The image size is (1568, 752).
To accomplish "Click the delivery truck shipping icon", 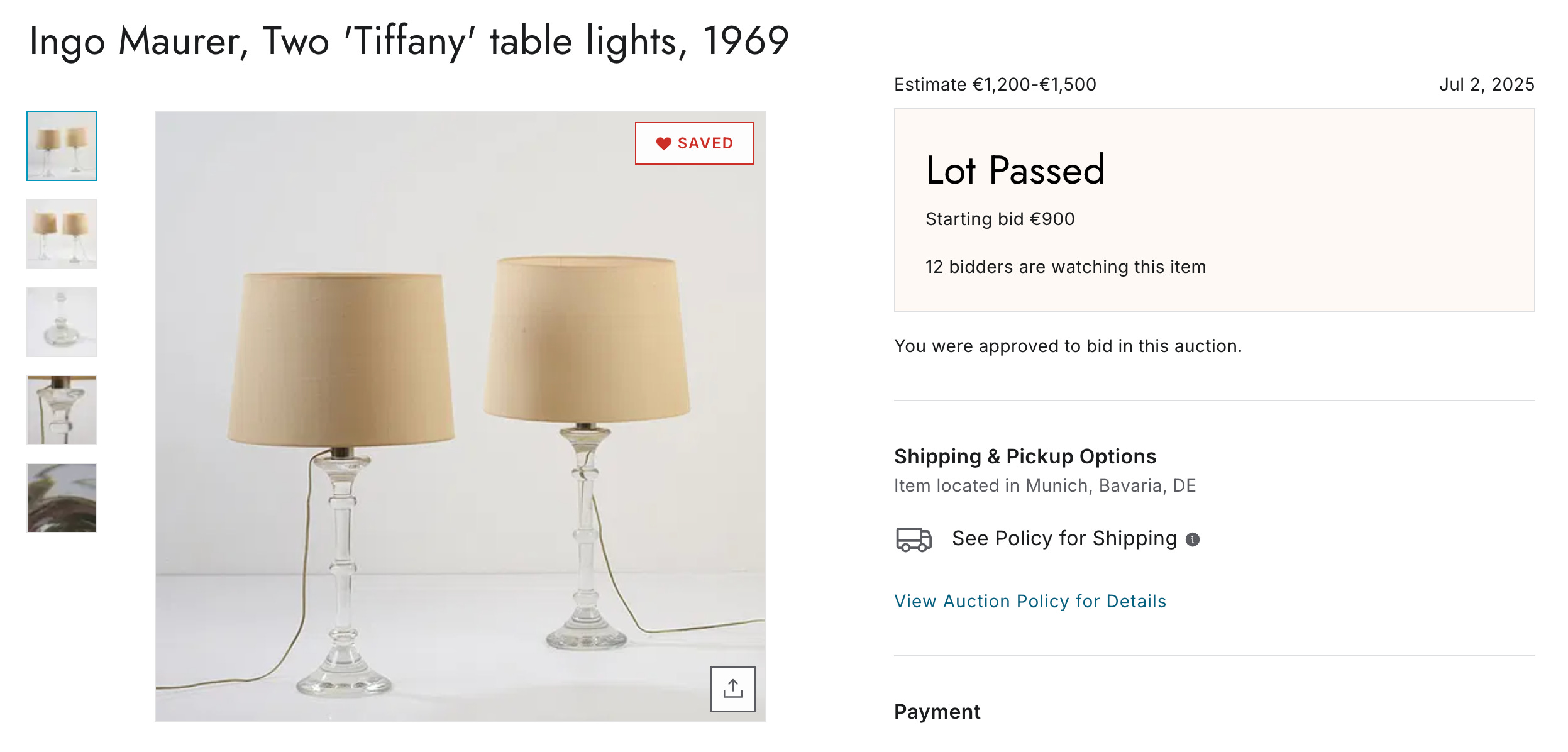I will pos(913,539).
